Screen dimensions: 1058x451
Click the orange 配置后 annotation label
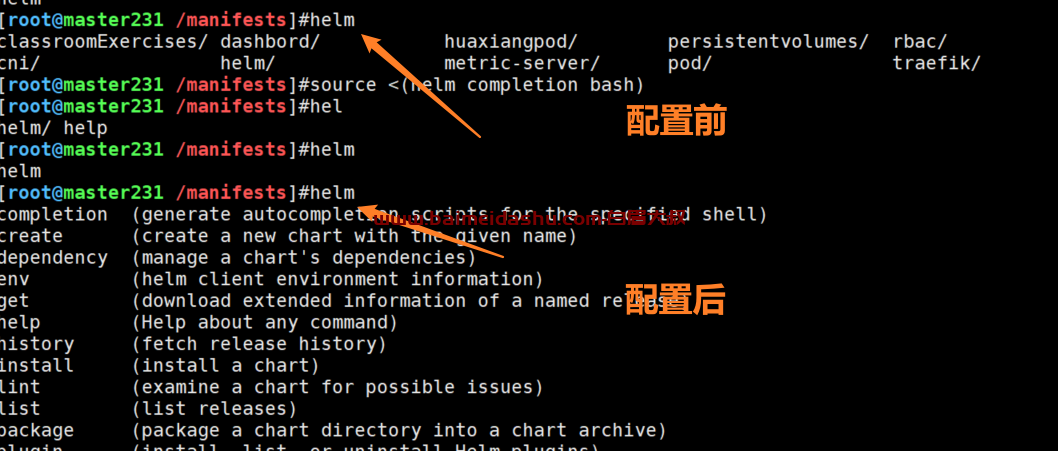[675, 300]
